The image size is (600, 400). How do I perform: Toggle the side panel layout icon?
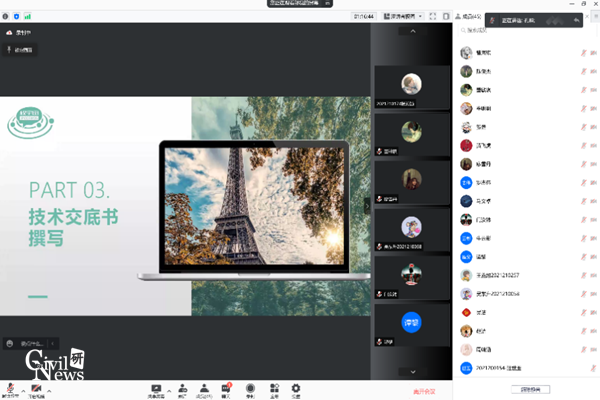tap(447, 16)
